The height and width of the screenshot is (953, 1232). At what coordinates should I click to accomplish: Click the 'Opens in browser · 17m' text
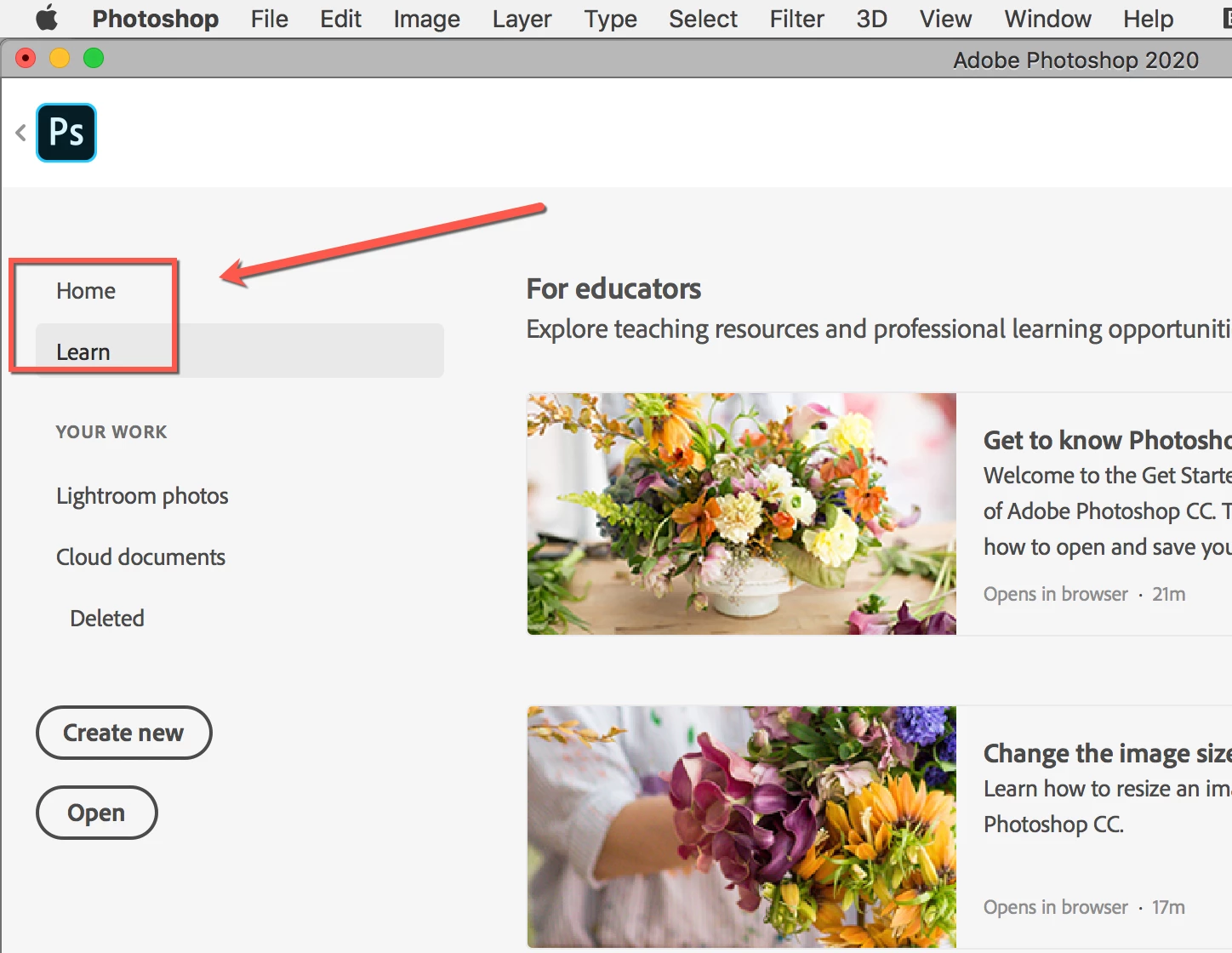(x=1084, y=907)
